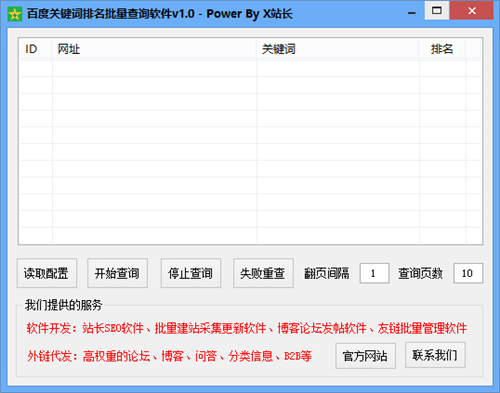The image size is (500, 393).
Task: Click the 失败重查 retry button
Action: (263, 273)
